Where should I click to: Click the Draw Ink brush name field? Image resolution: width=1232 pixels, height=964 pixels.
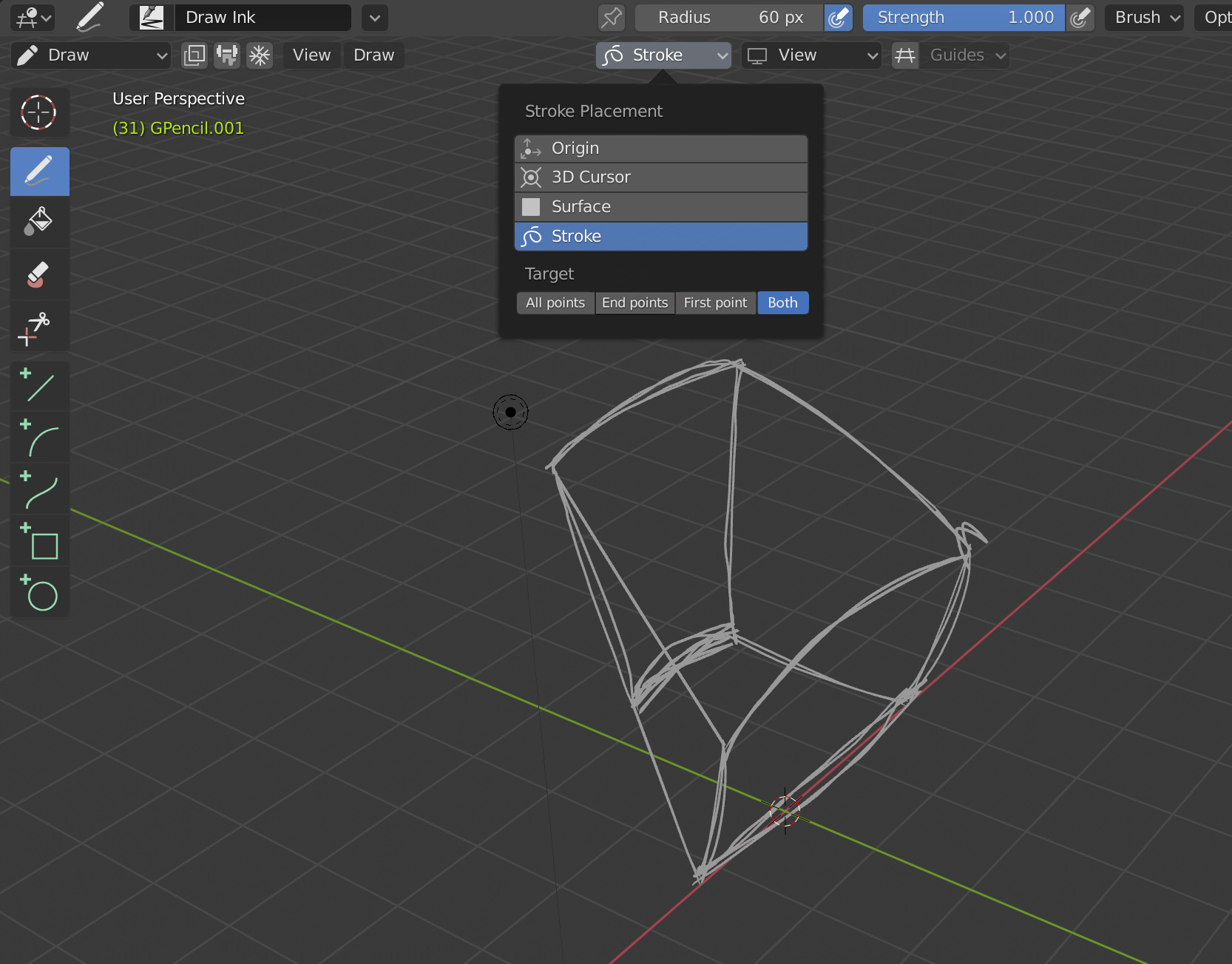pyautogui.click(x=263, y=18)
